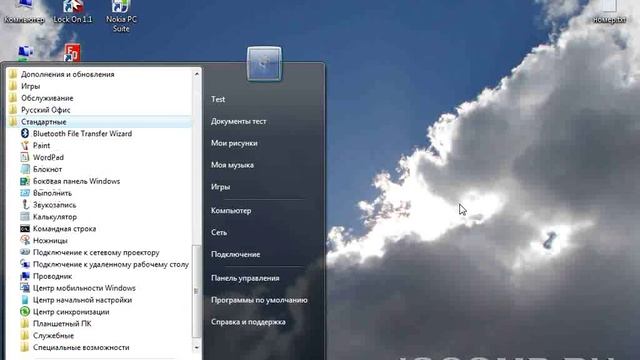Click 'Центр синхронизации' text label
The width and height of the screenshot is (640, 360).
point(71,312)
